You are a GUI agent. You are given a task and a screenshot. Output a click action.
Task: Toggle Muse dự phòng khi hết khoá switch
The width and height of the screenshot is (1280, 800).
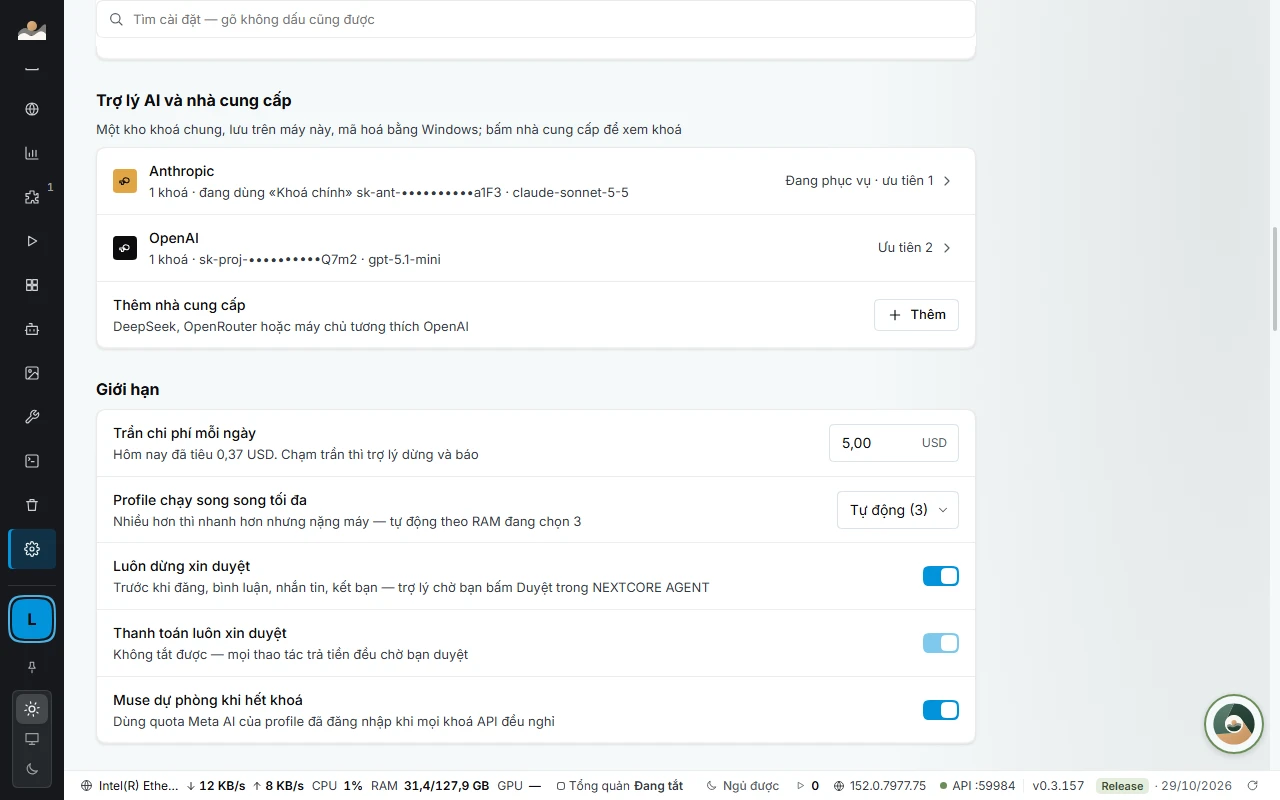[940, 710]
